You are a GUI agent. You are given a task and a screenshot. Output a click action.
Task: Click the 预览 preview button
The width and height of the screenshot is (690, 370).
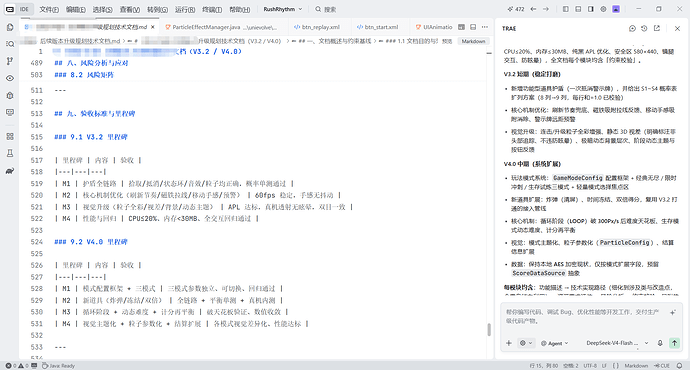pos(447,41)
